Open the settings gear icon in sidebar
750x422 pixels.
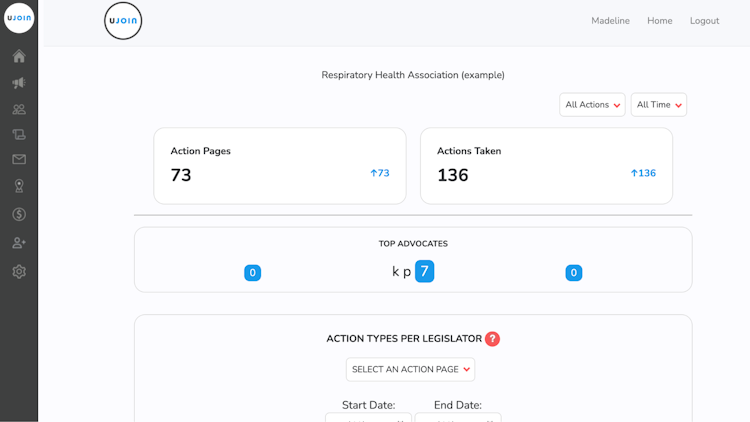coord(19,272)
